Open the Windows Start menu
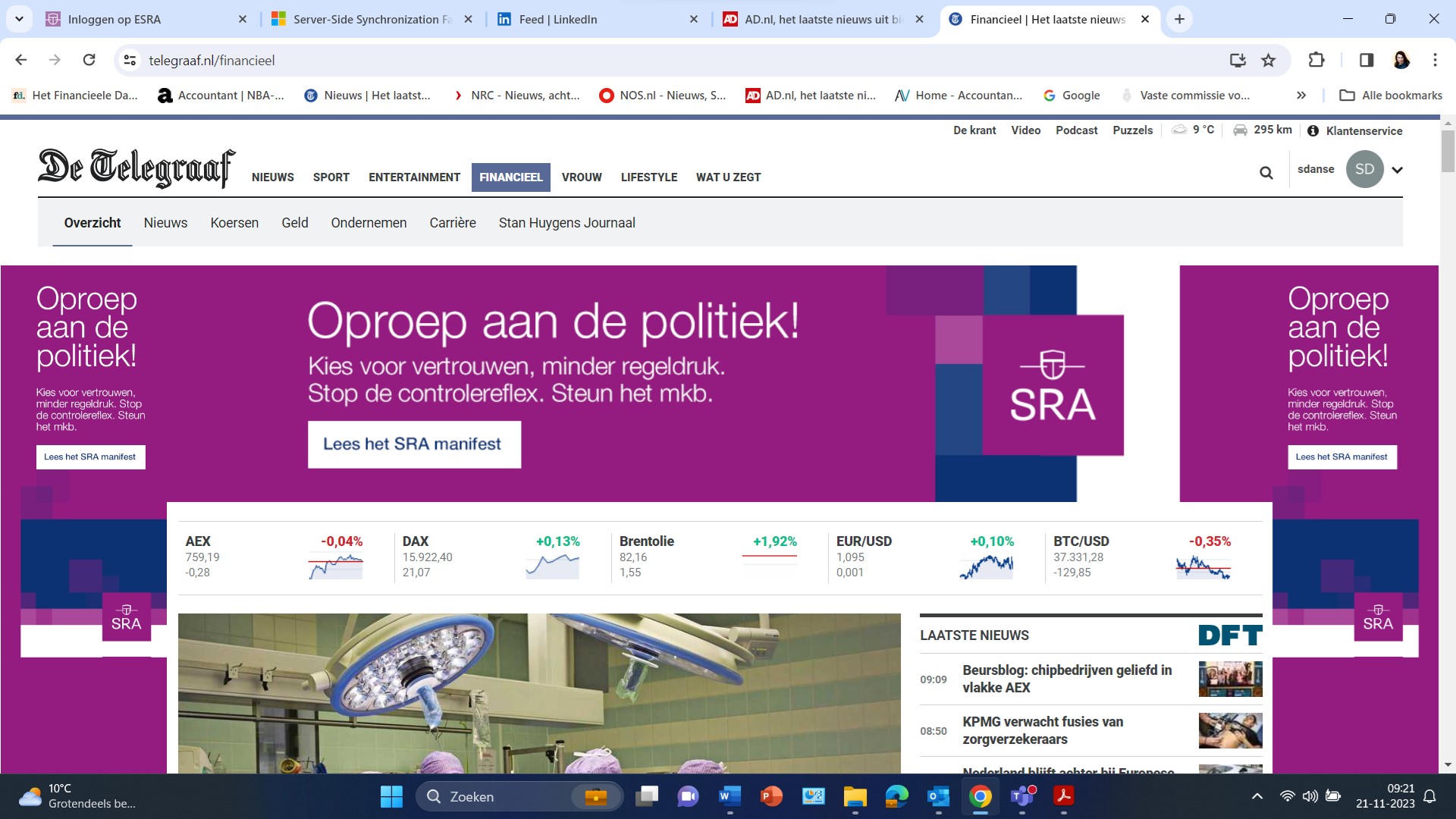The height and width of the screenshot is (819, 1456). [391, 796]
